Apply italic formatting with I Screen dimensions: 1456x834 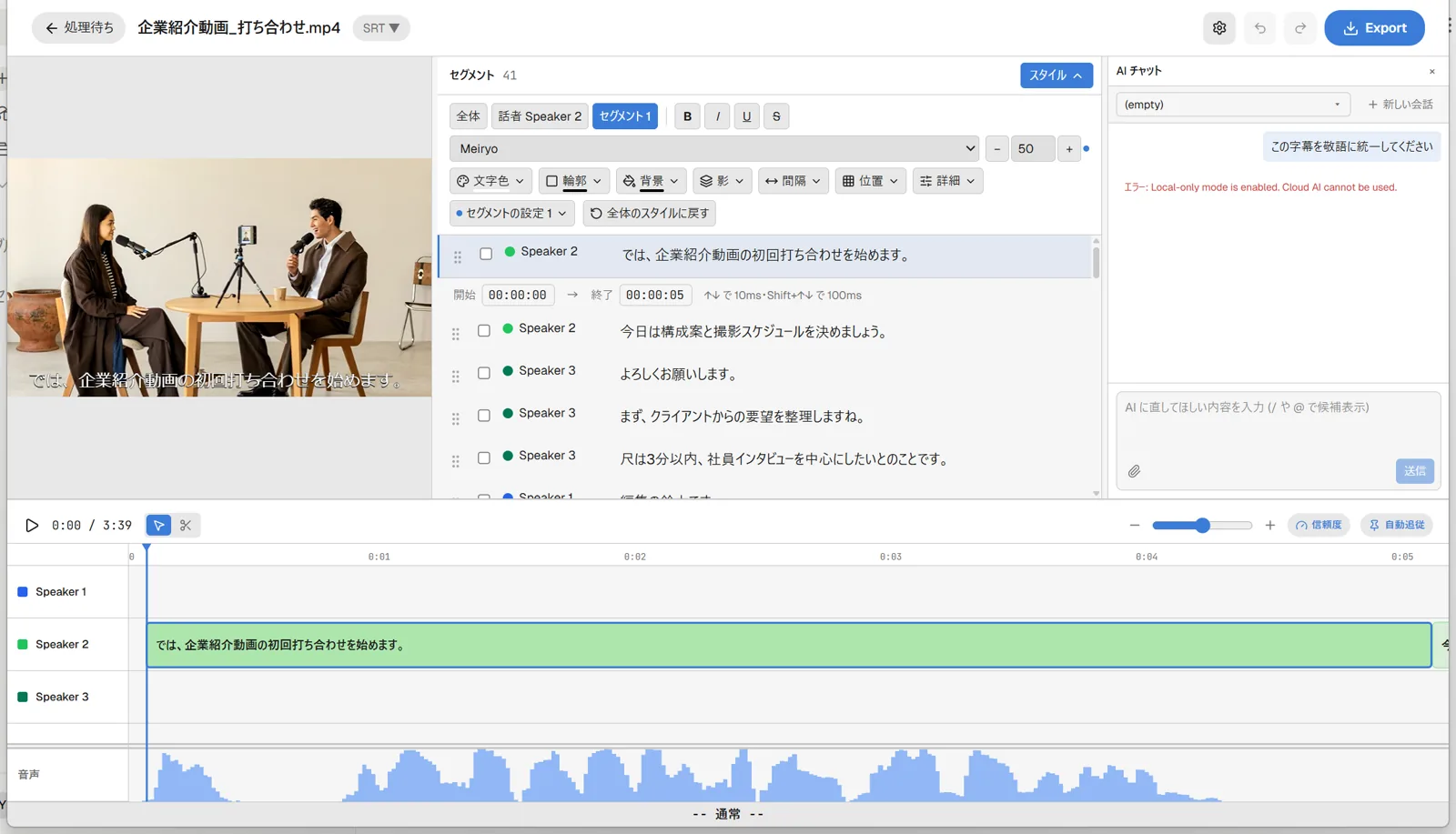(x=717, y=116)
